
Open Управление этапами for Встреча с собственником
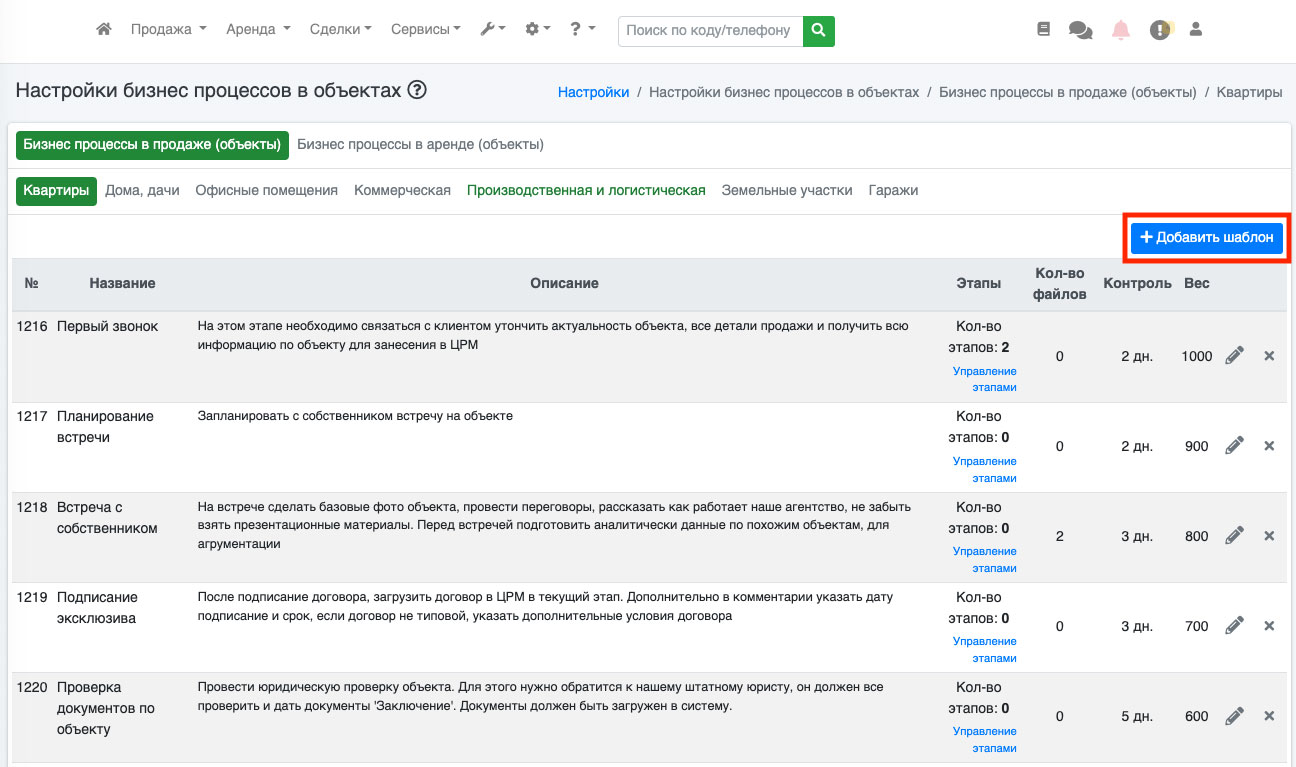(984, 559)
